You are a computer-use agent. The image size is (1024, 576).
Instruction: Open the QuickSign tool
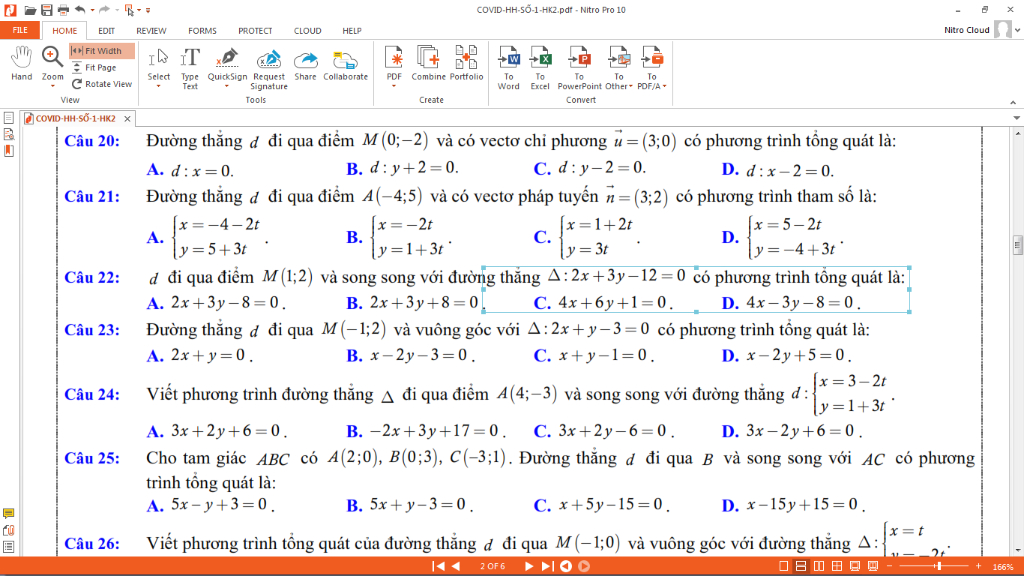point(227,67)
